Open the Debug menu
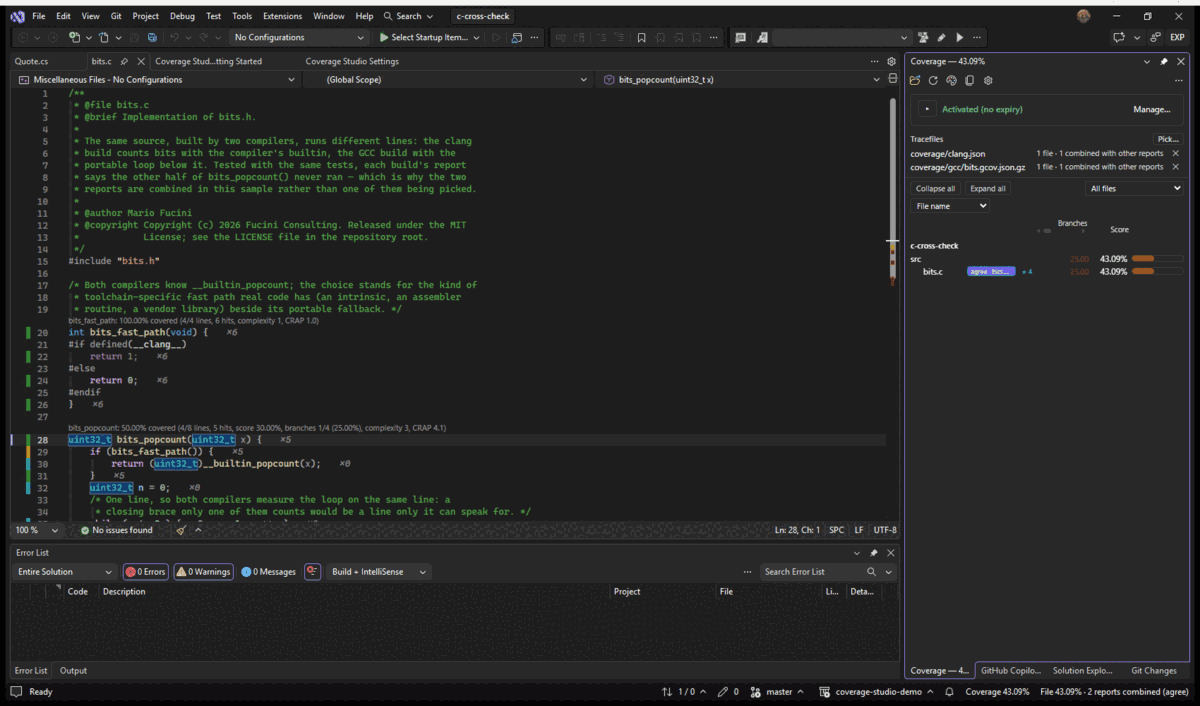The image size is (1200, 706). click(x=182, y=16)
